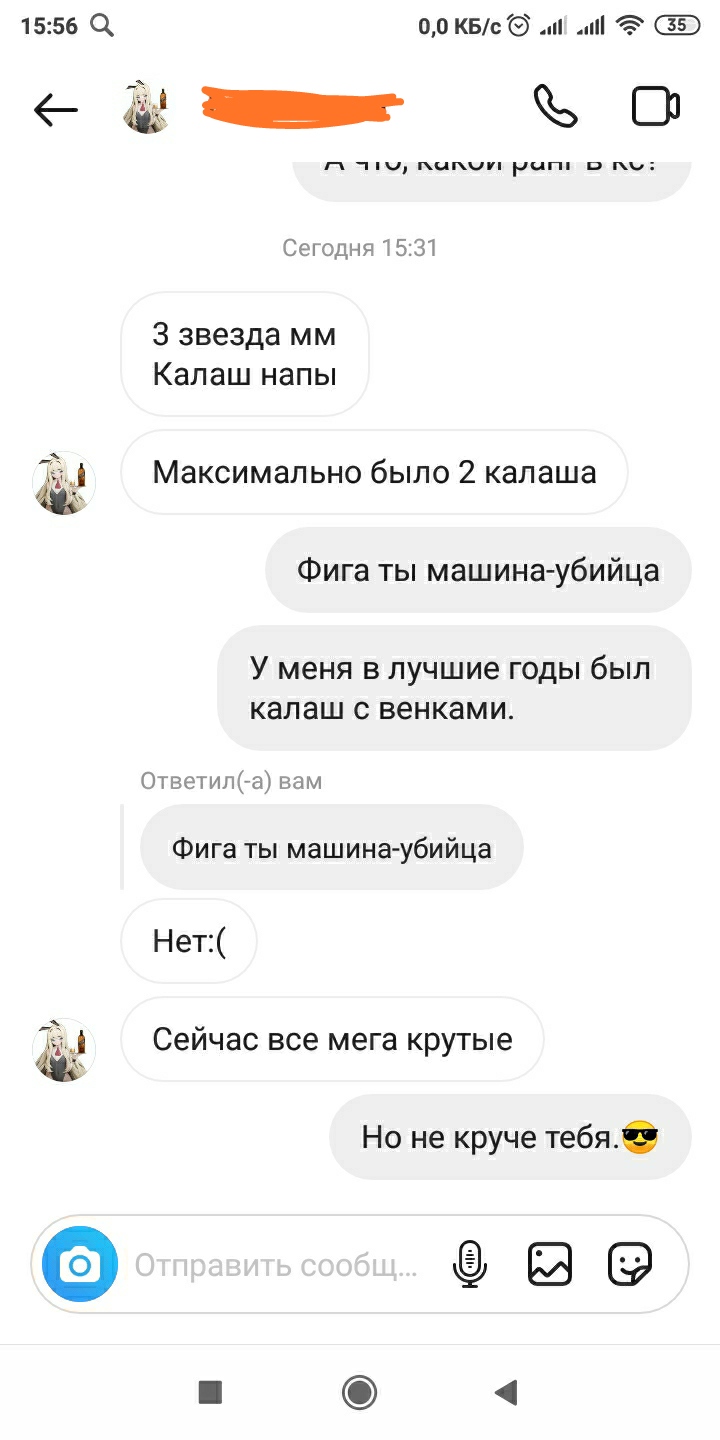Select the message 'Но не круче тебя.'
Viewport: 720px width, 1440px height.
510,1137
